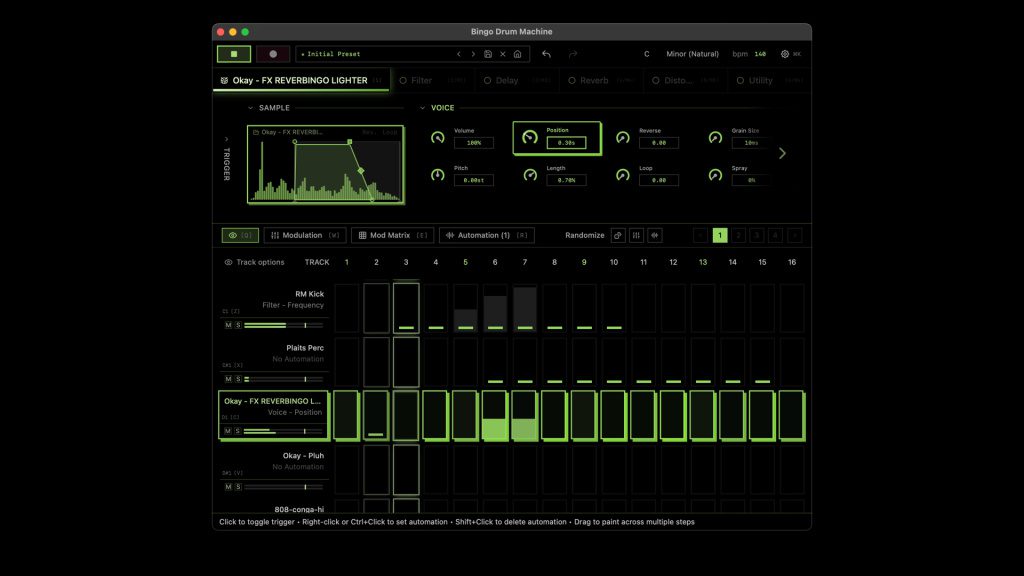Enable the Filter effect power toggle
This screenshot has width=1024, height=576.
coord(404,80)
